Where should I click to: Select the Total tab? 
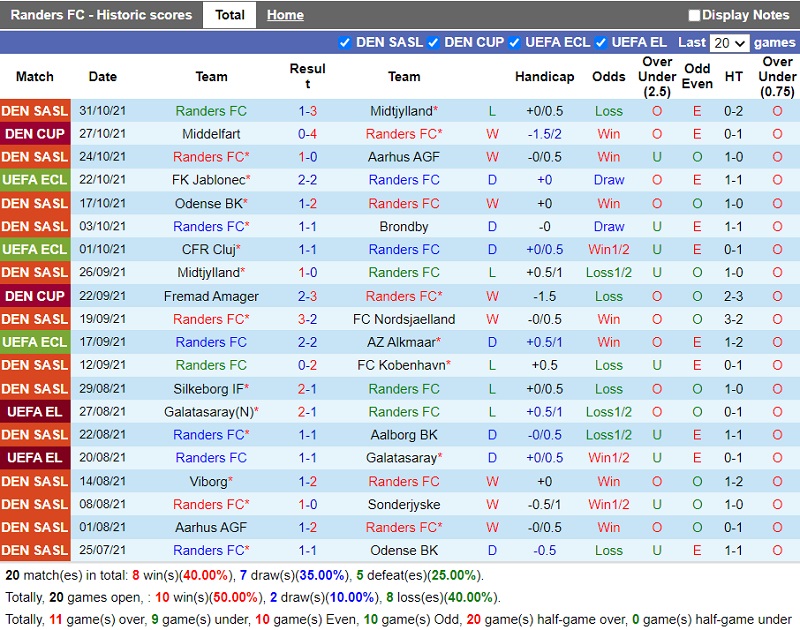pos(229,15)
